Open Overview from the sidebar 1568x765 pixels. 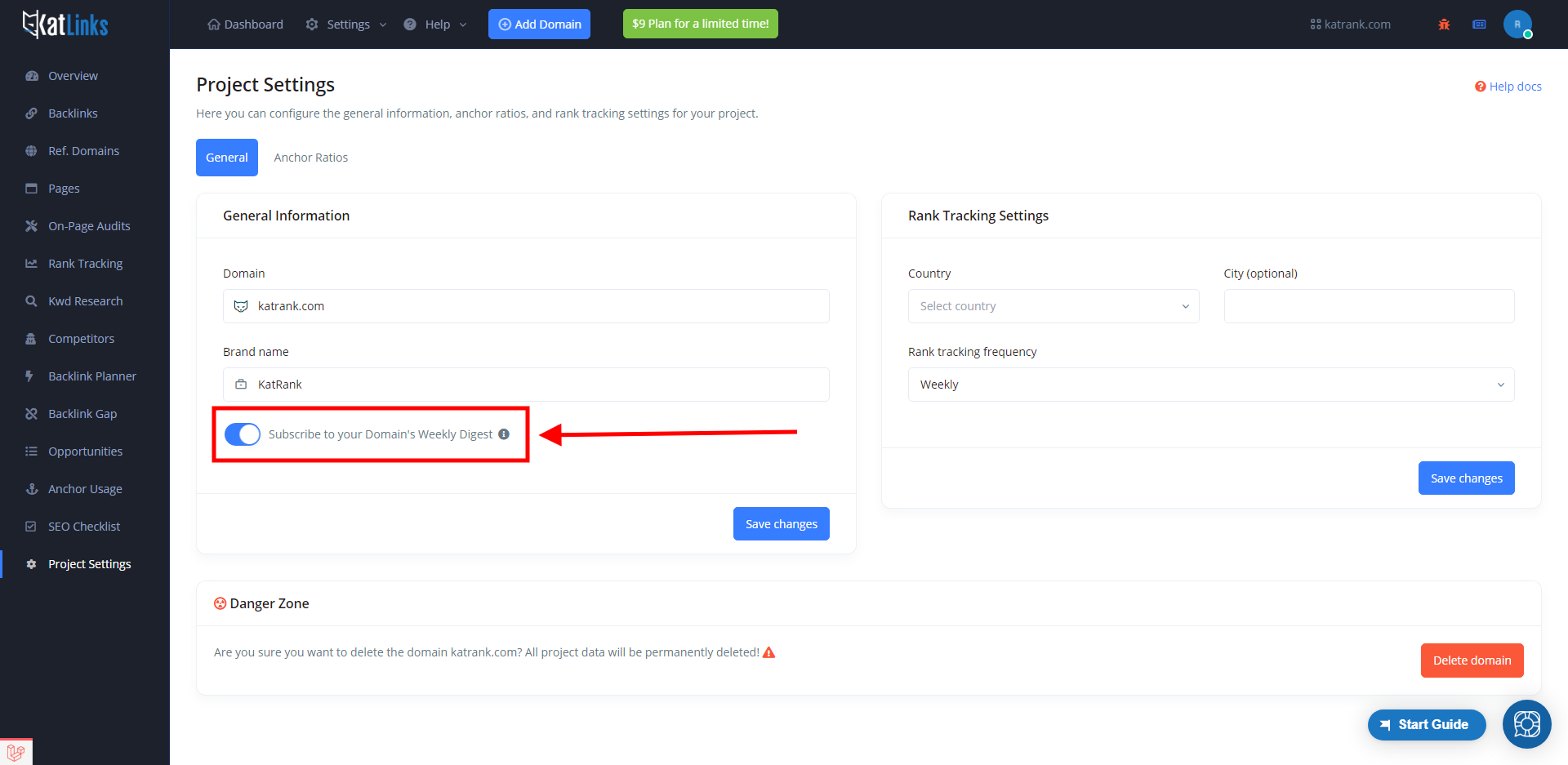tap(73, 76)
